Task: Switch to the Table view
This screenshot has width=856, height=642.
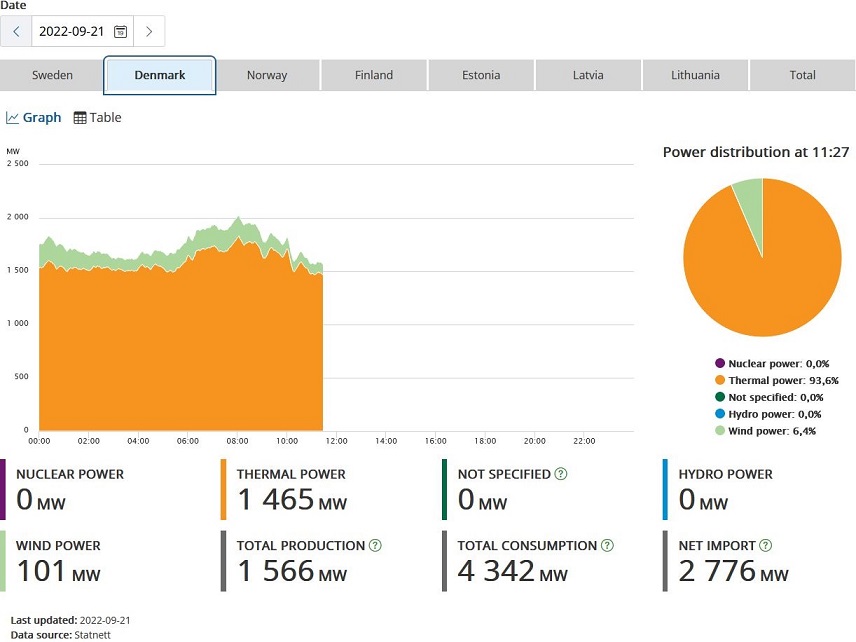Action: (98, 117)
